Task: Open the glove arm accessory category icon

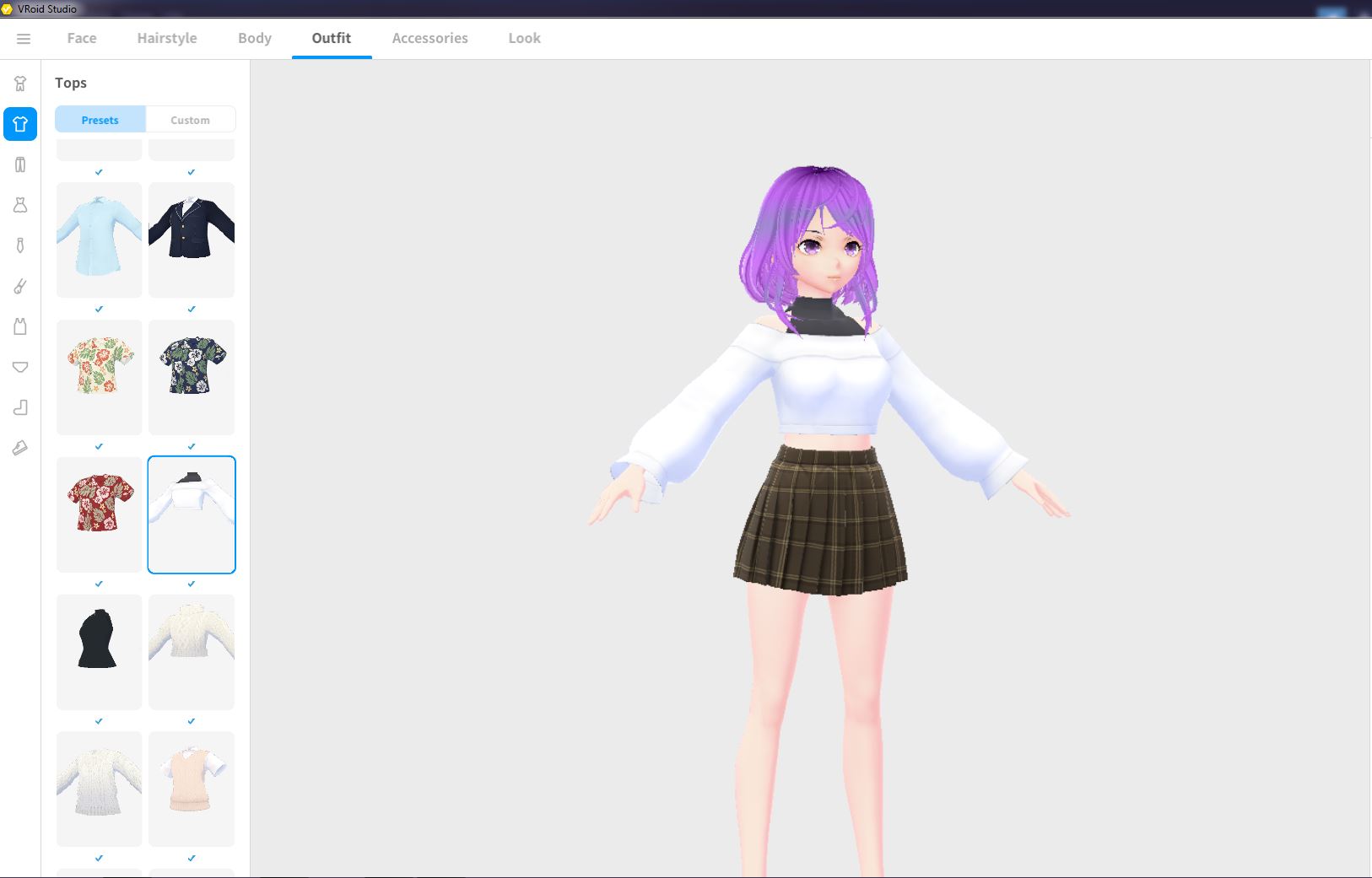Action: (20, 286)
